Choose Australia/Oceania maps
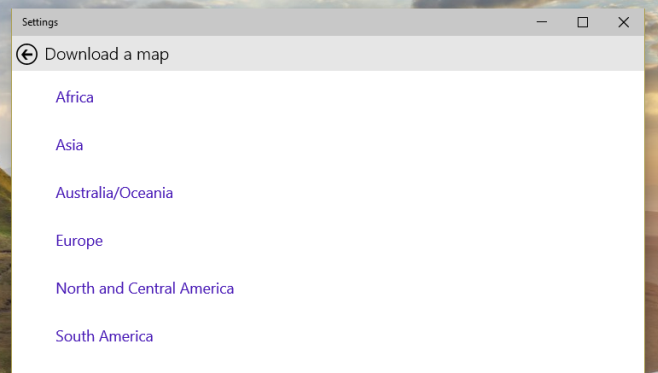 coord(114,193)
